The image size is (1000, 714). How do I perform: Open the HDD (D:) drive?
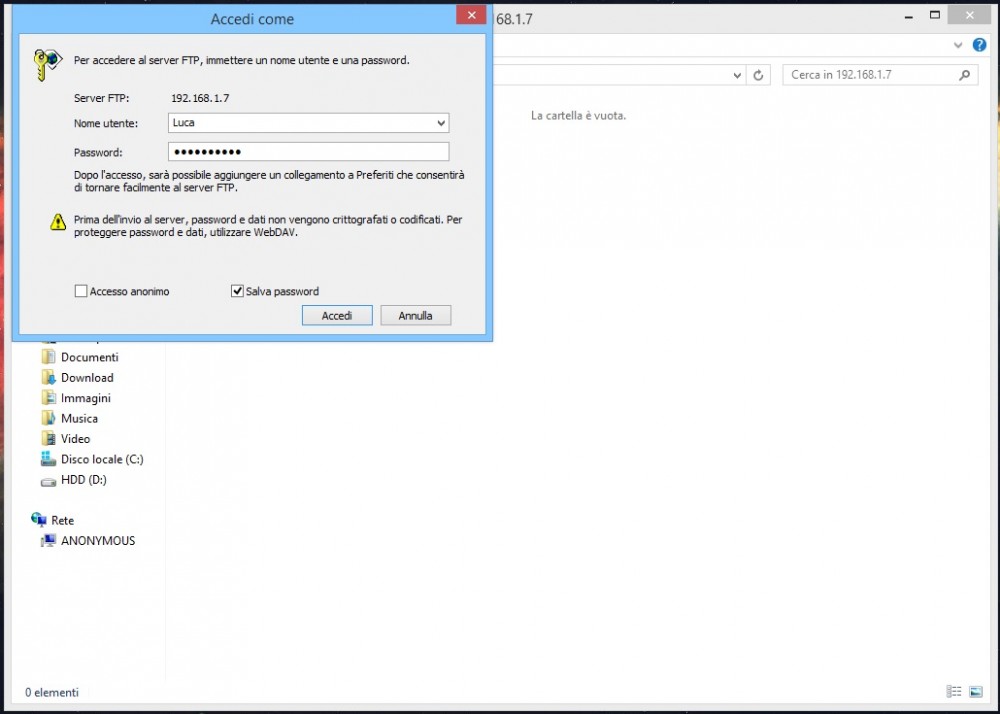(84, 479)
